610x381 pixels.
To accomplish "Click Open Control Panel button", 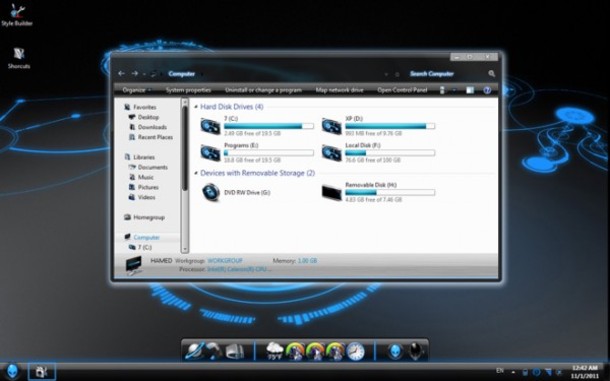I will click(402, 90).
